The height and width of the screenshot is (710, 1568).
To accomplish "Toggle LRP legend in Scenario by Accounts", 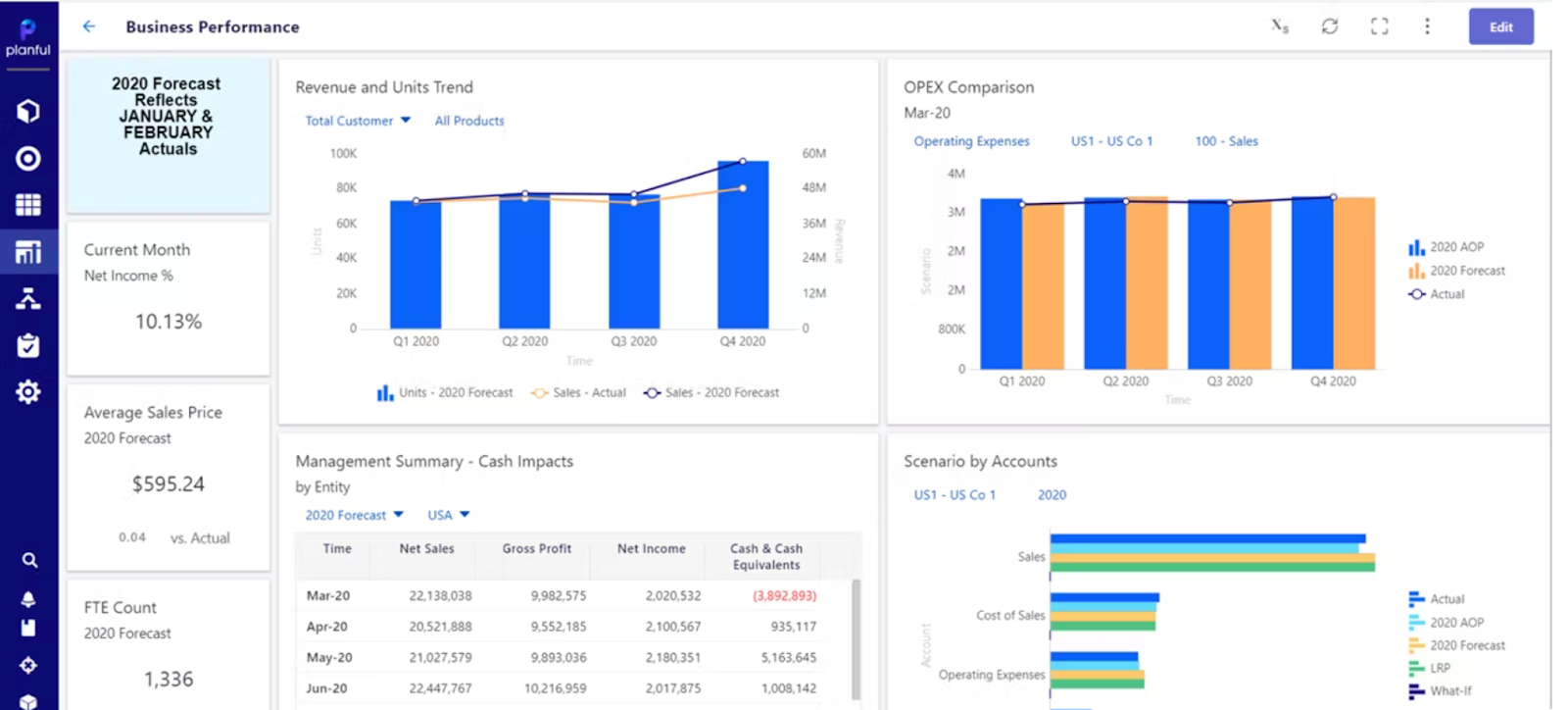I will (1430, 668).
